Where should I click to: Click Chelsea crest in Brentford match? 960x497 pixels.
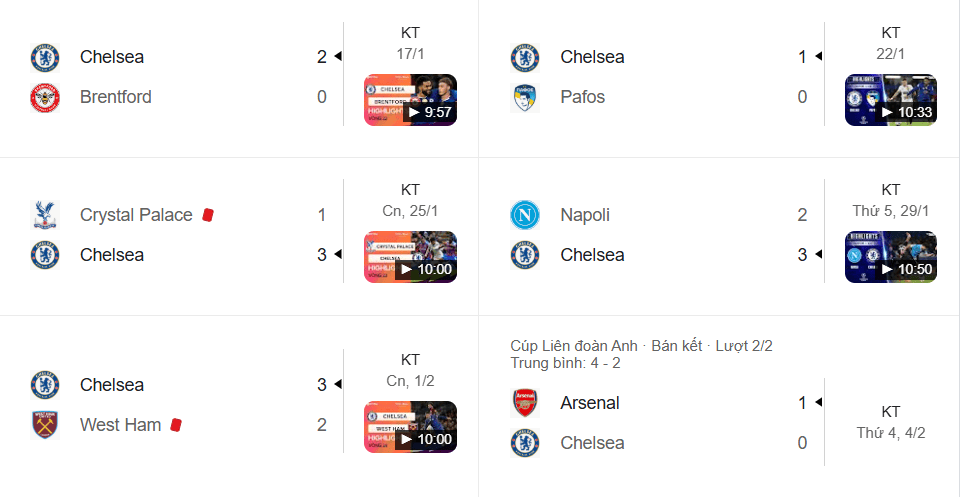[x=45, y=57]
